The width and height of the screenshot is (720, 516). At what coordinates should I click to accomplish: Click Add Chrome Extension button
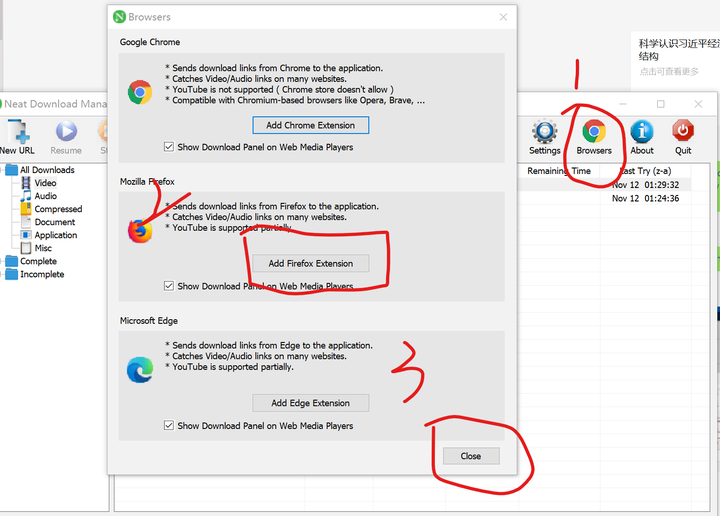[x=310, y=125]
